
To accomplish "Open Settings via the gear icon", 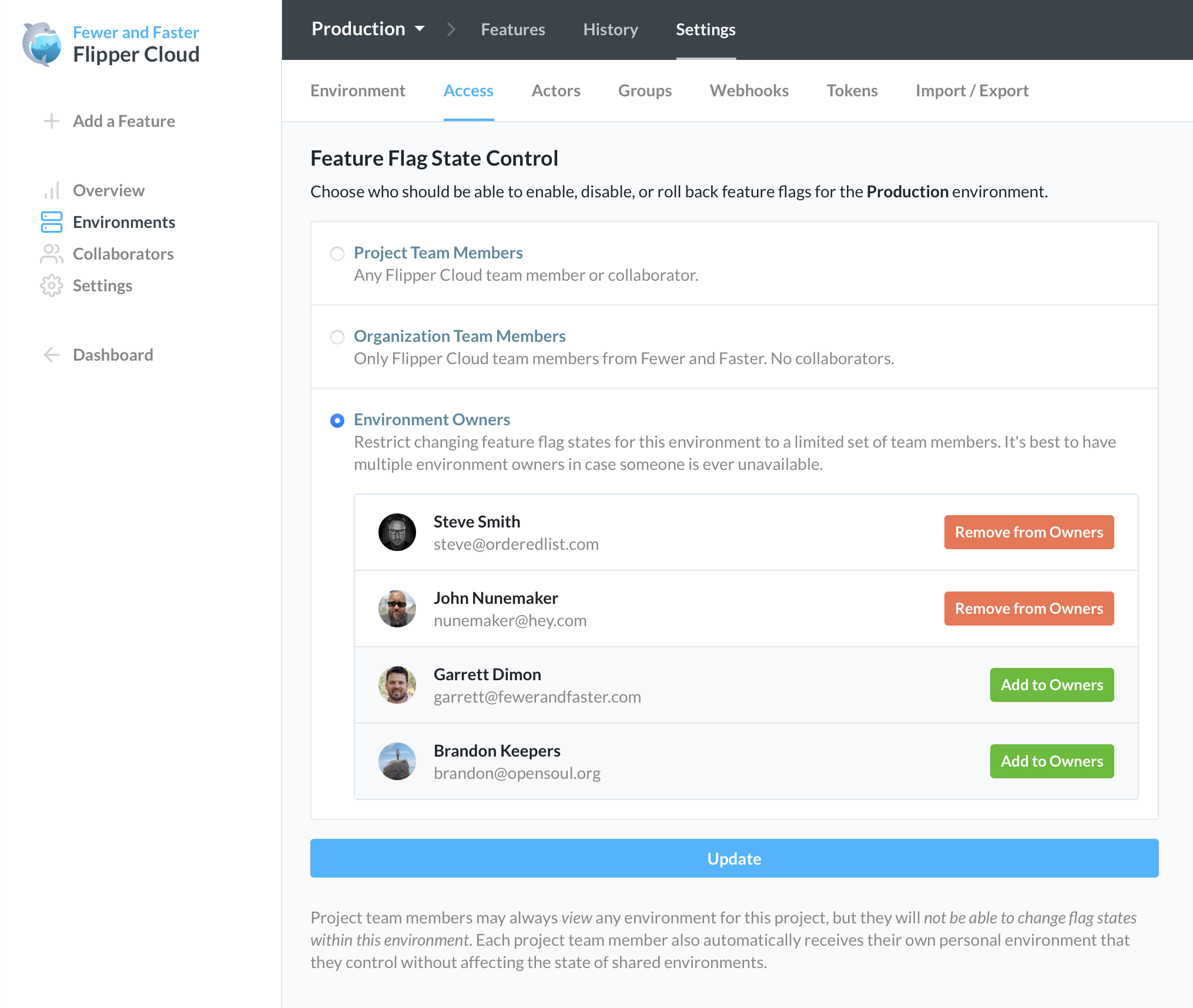I will tap(52, 285).
